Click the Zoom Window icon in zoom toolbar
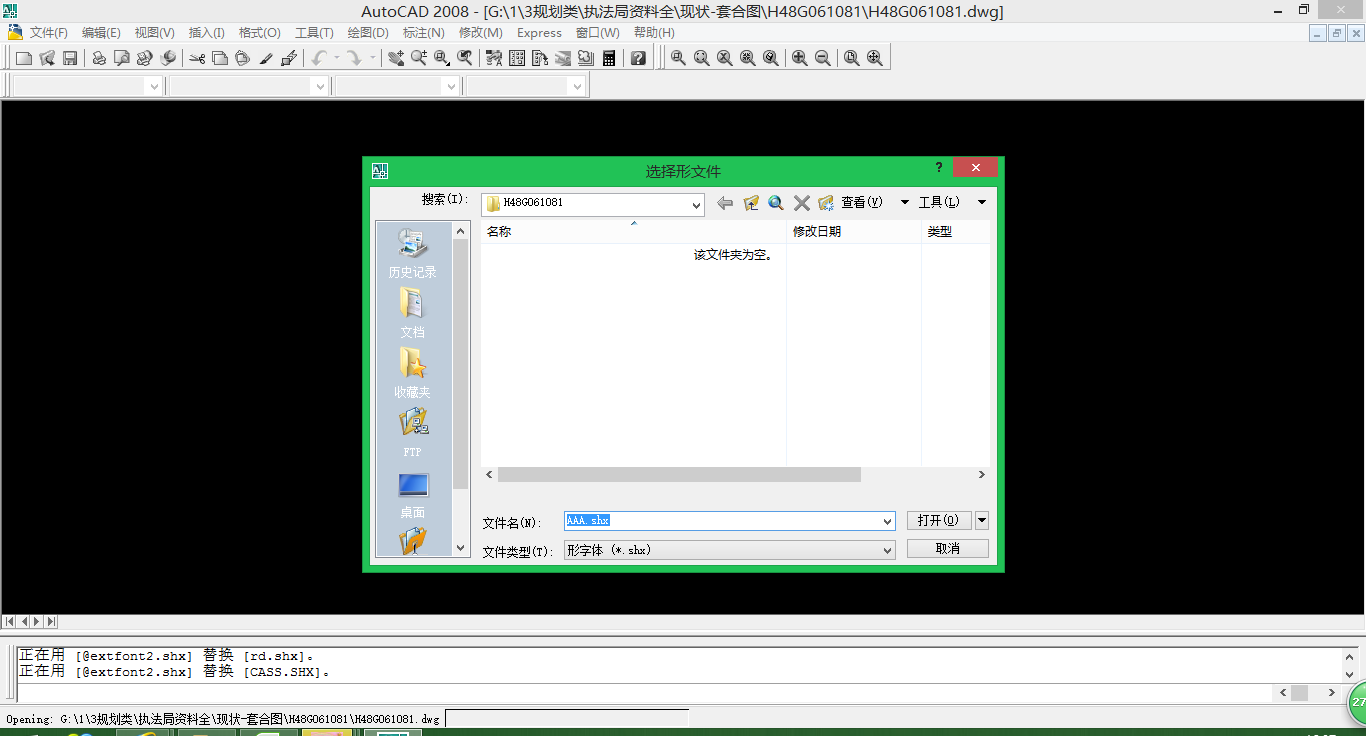The image size is (1366, 736). point(678,58)
